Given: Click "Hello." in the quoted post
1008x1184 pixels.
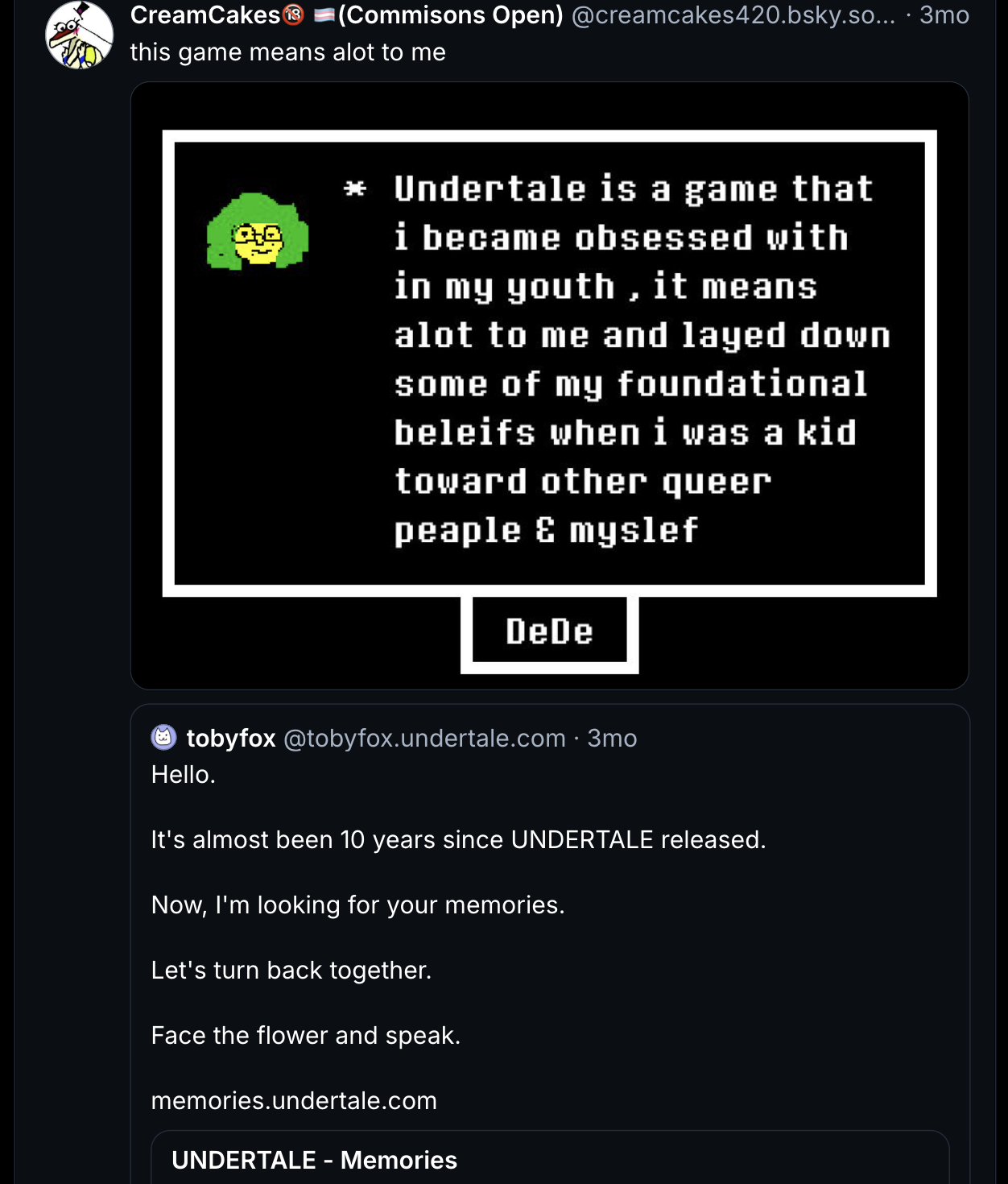Looking at the screenshot, I should pos(184,775).
